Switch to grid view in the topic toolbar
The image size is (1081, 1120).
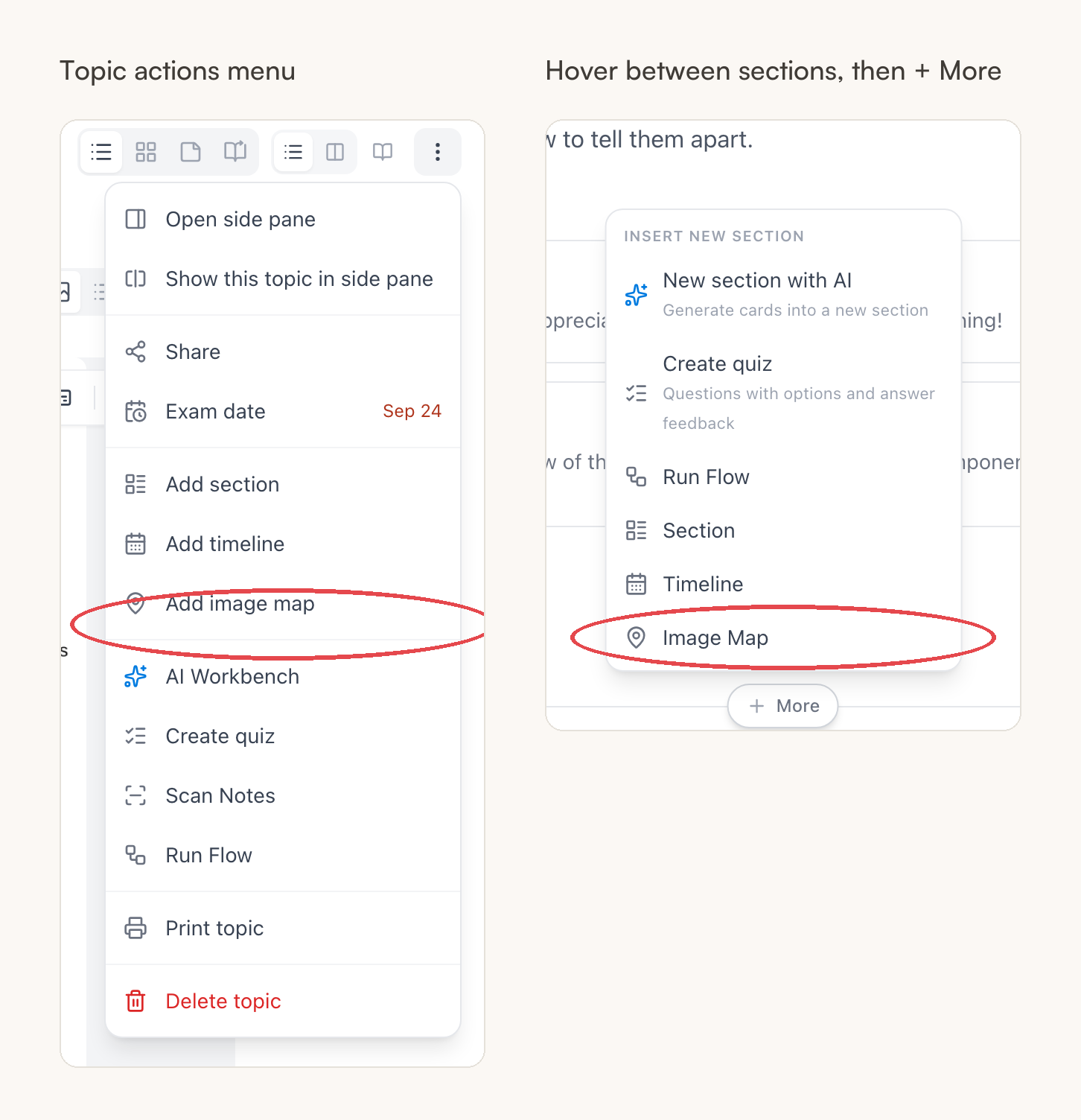click(146, 152)
